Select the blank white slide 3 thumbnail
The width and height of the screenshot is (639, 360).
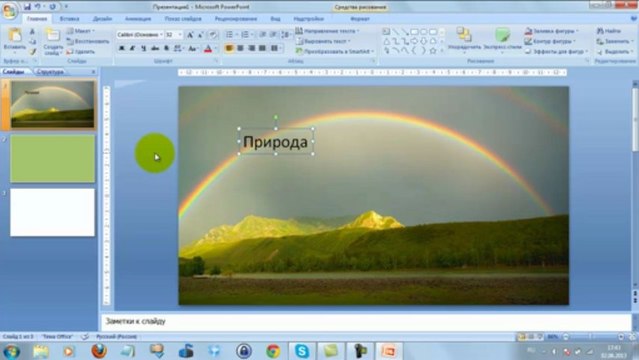53,212
